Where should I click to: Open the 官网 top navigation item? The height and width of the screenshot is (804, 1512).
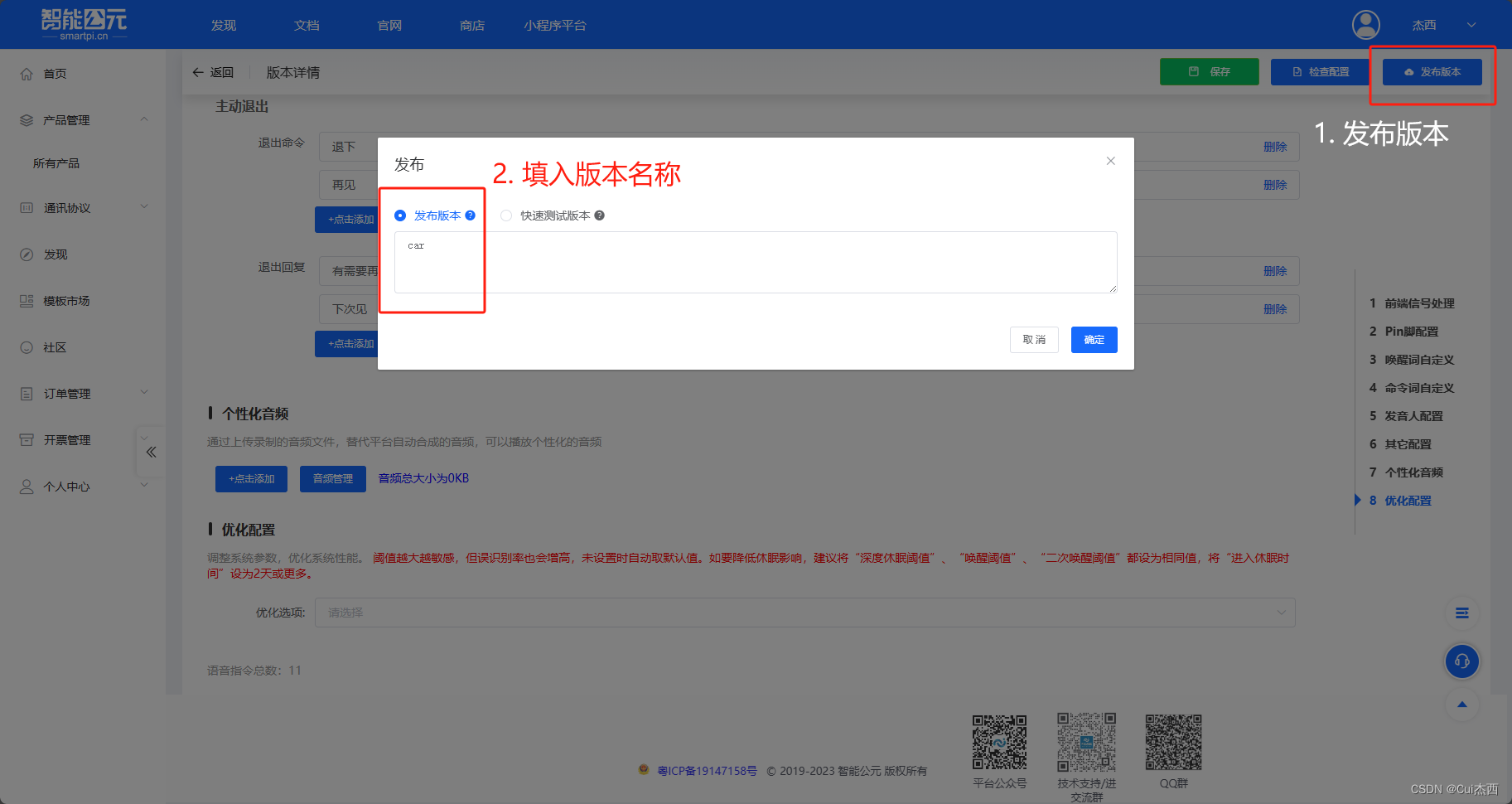389,26
